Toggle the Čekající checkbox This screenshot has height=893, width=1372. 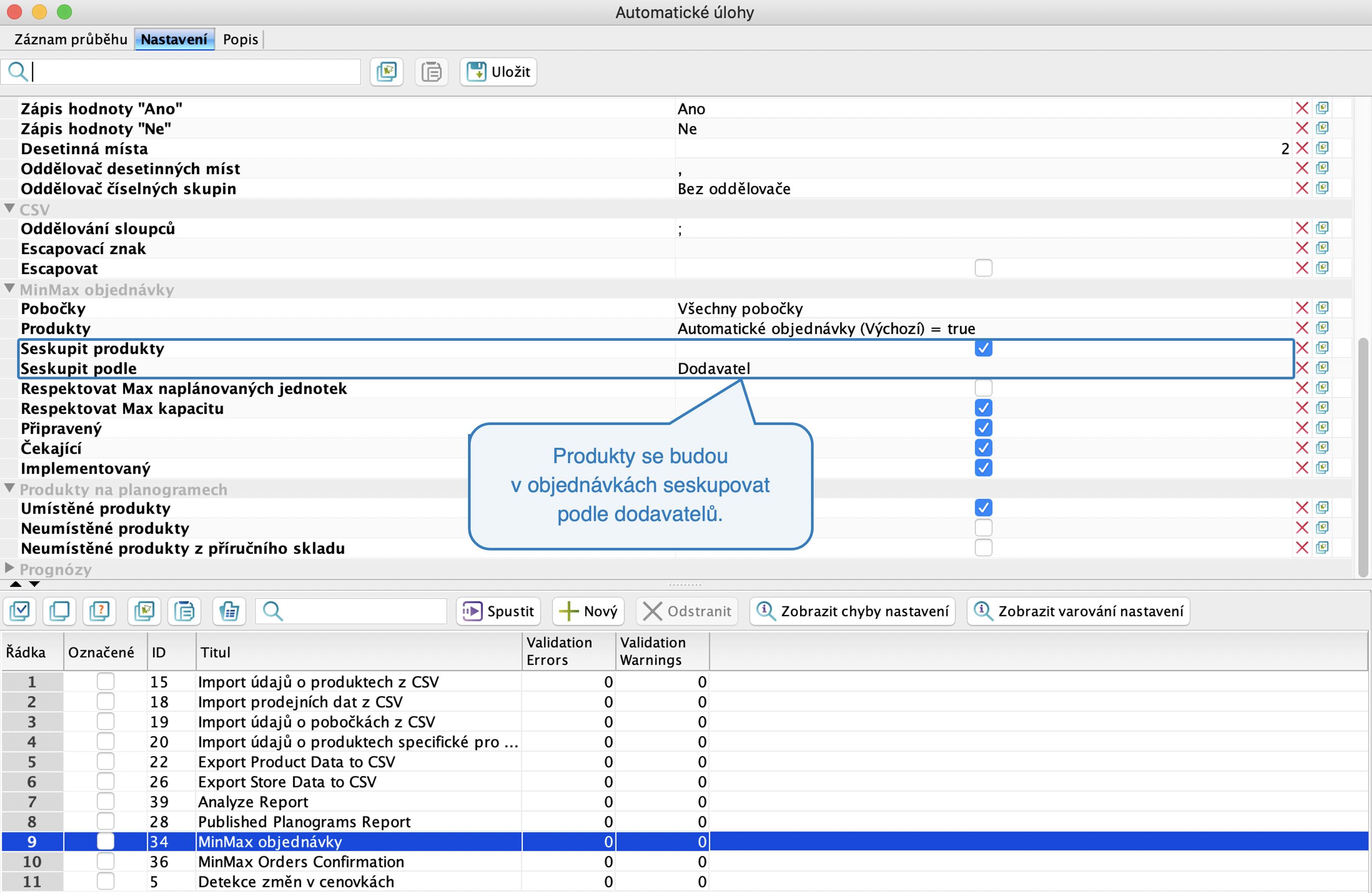pyautogui.click(x=983, y=448)
